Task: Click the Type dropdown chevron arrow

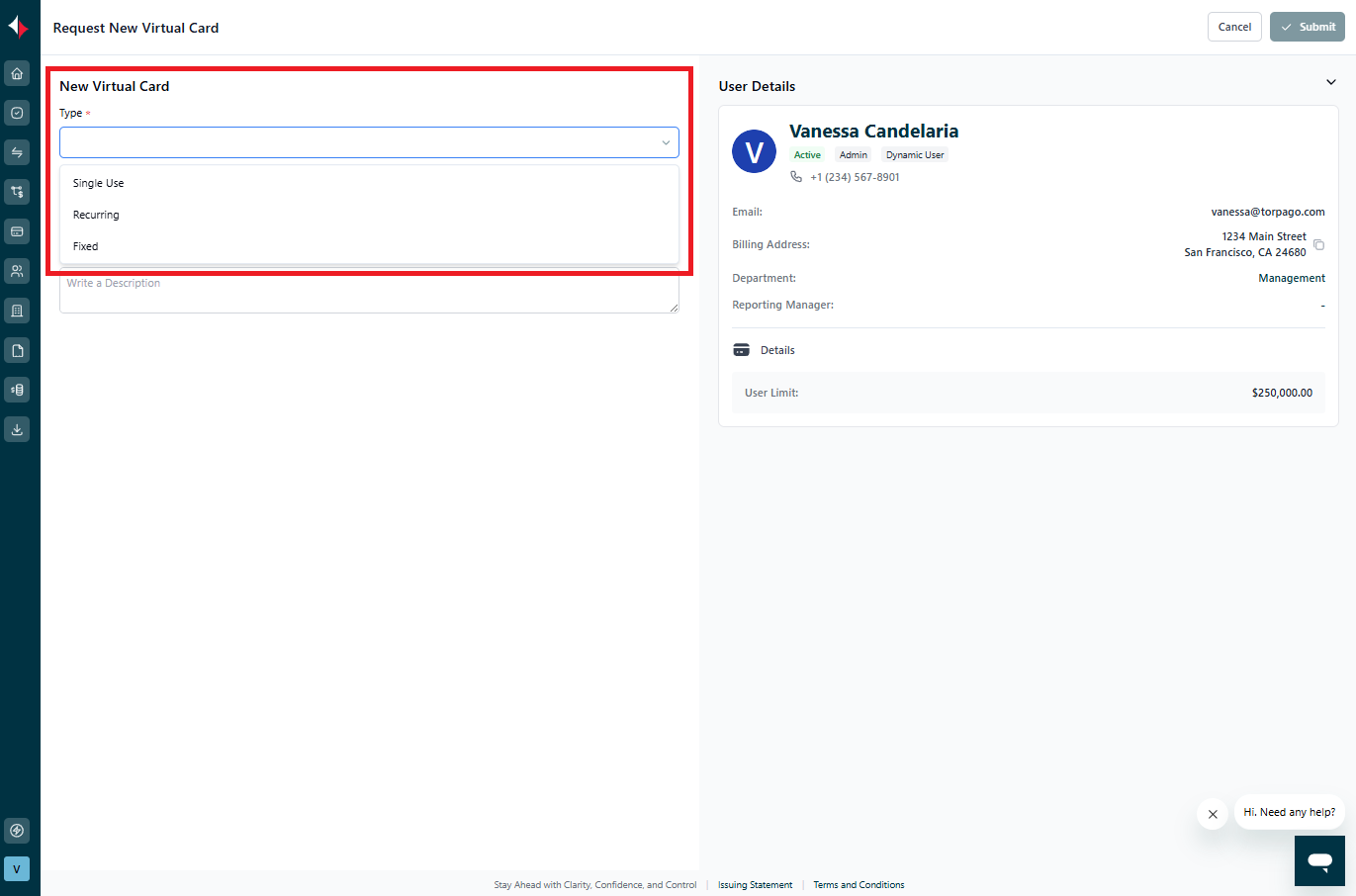Action: (x=666, y=142)
